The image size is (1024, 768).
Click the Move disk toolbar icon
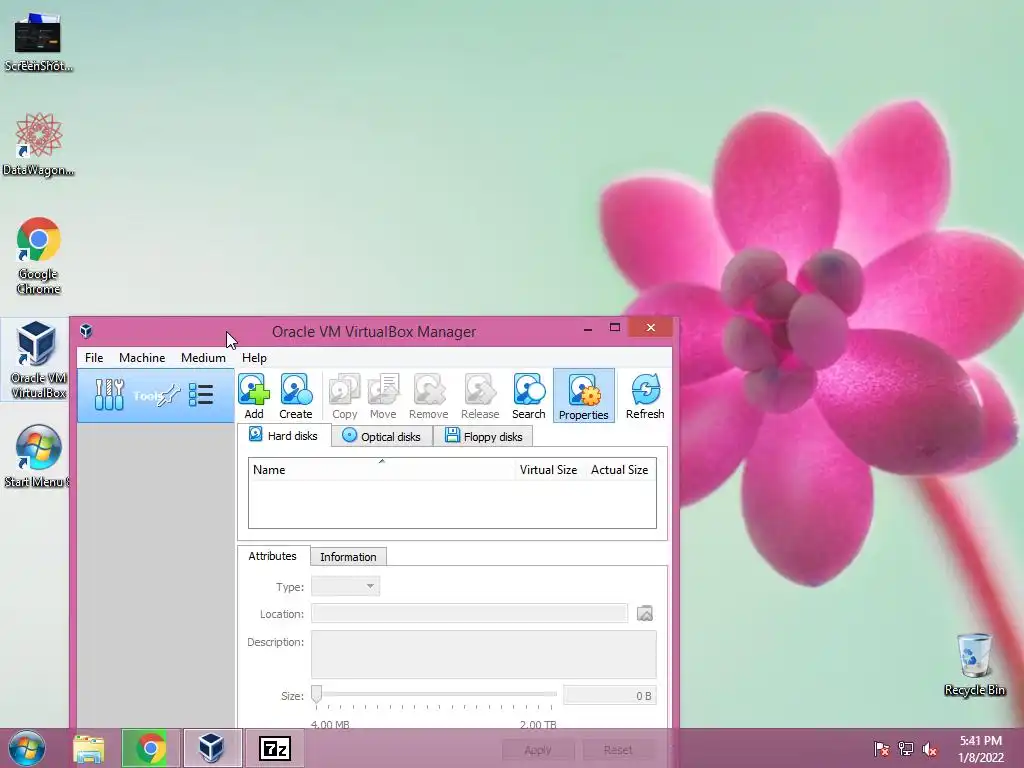coord(383,395)
